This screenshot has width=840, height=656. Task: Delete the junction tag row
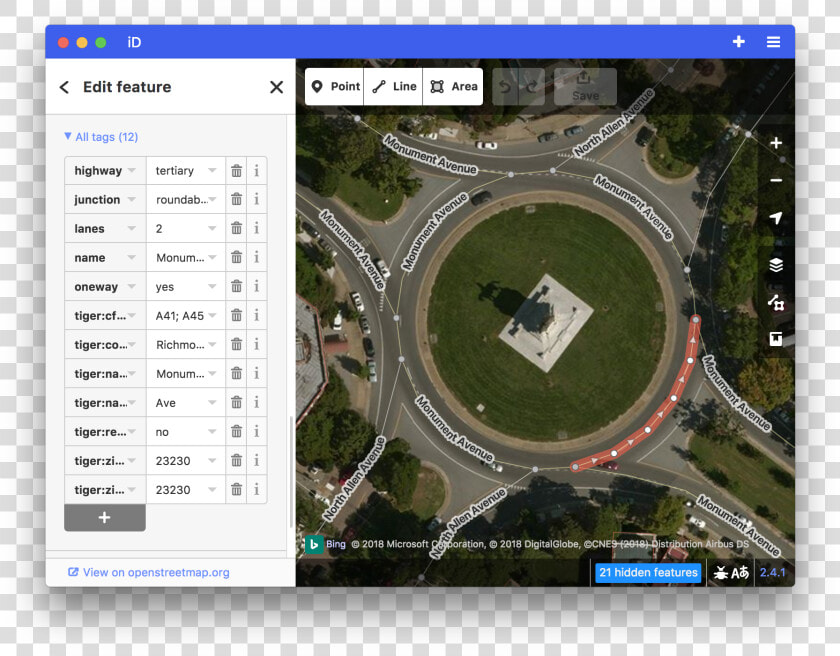(x=236, y=200)
